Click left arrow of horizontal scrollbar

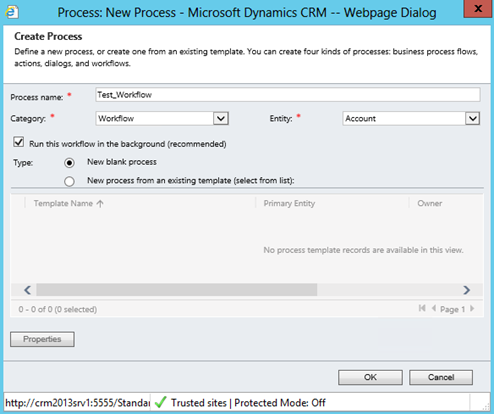27,290
